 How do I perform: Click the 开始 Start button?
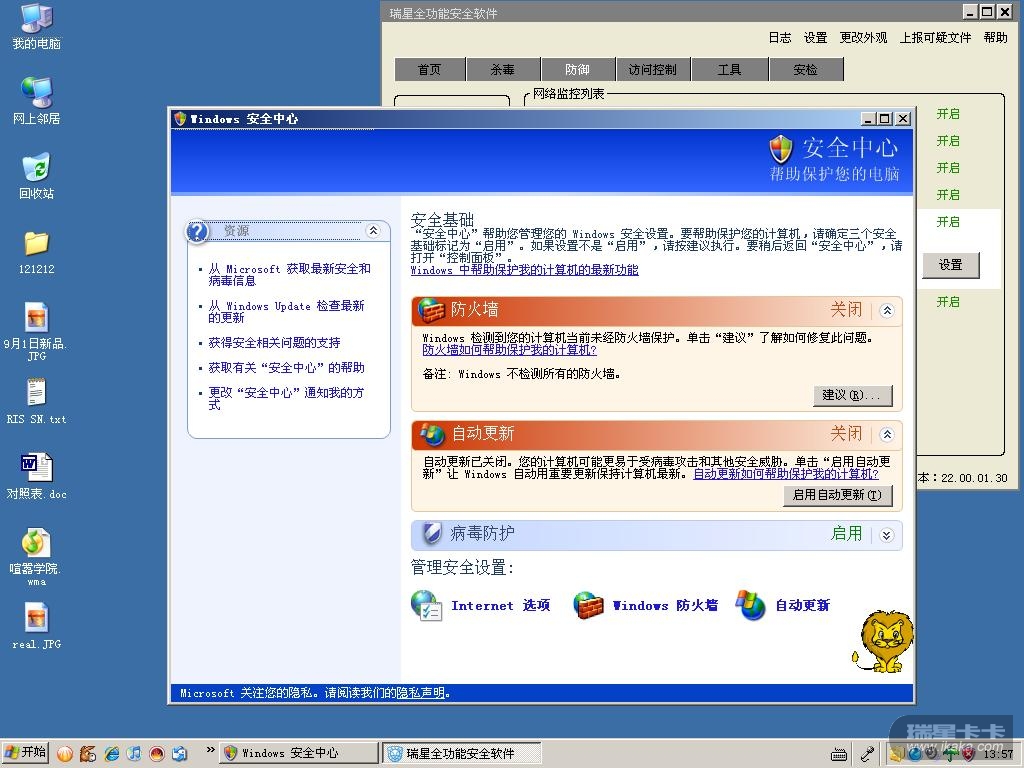[25, 753]
